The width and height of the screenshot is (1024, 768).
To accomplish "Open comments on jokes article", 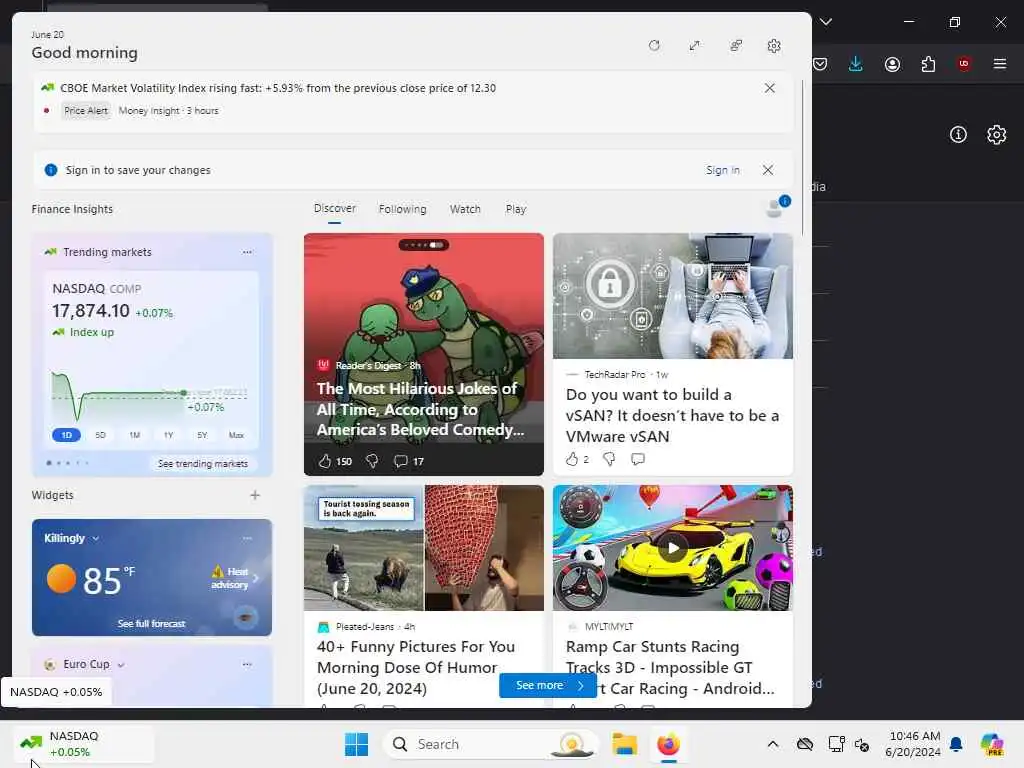I will pyautogui.click(x=400, y=461).
